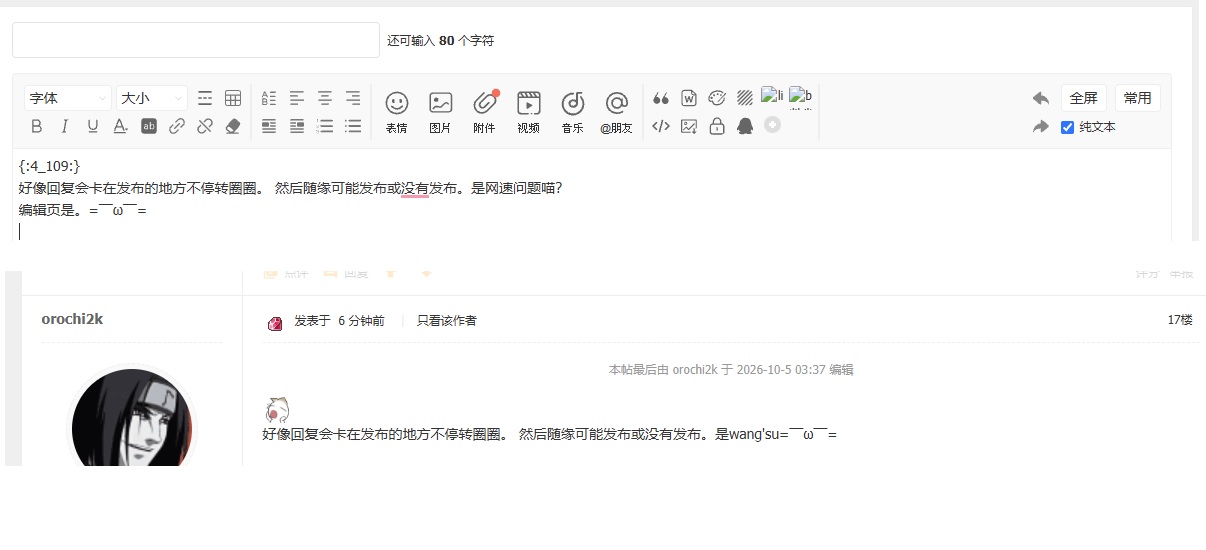This screenshot has width=1206, height=550.
Task: Float content to the left
Action: (x=268, y=126)
